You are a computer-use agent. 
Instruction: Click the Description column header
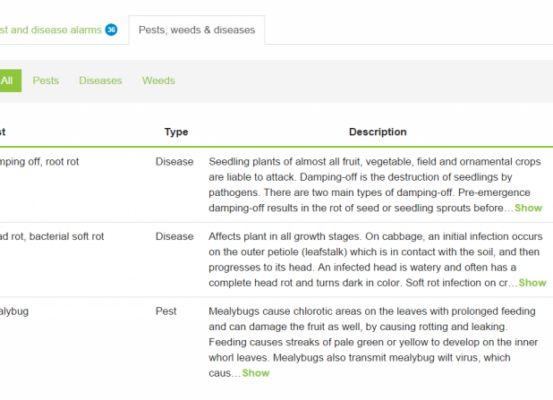pyautogui.click(x=378, y=132)
